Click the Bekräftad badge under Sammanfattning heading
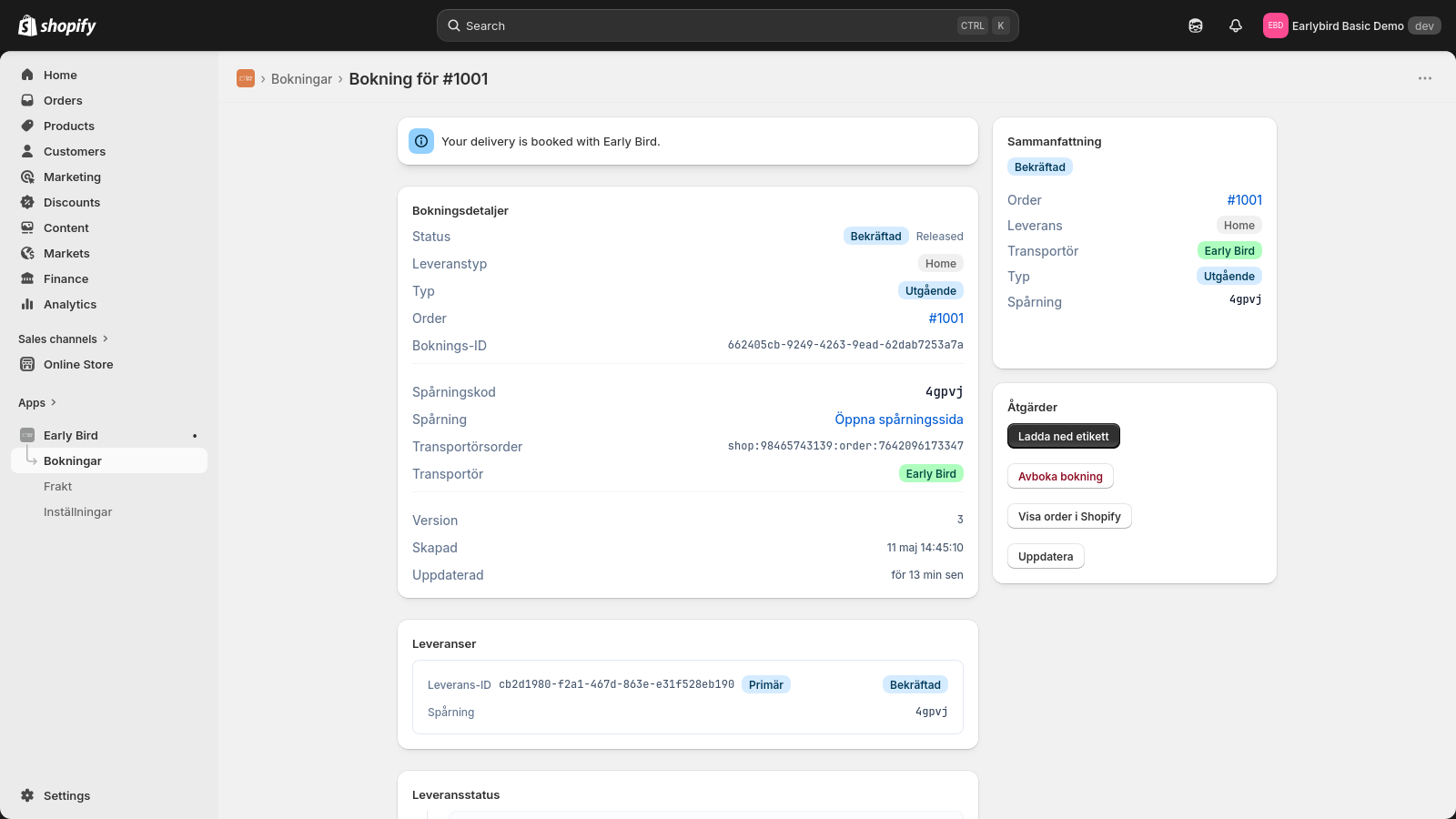 tap(1040, 167)
